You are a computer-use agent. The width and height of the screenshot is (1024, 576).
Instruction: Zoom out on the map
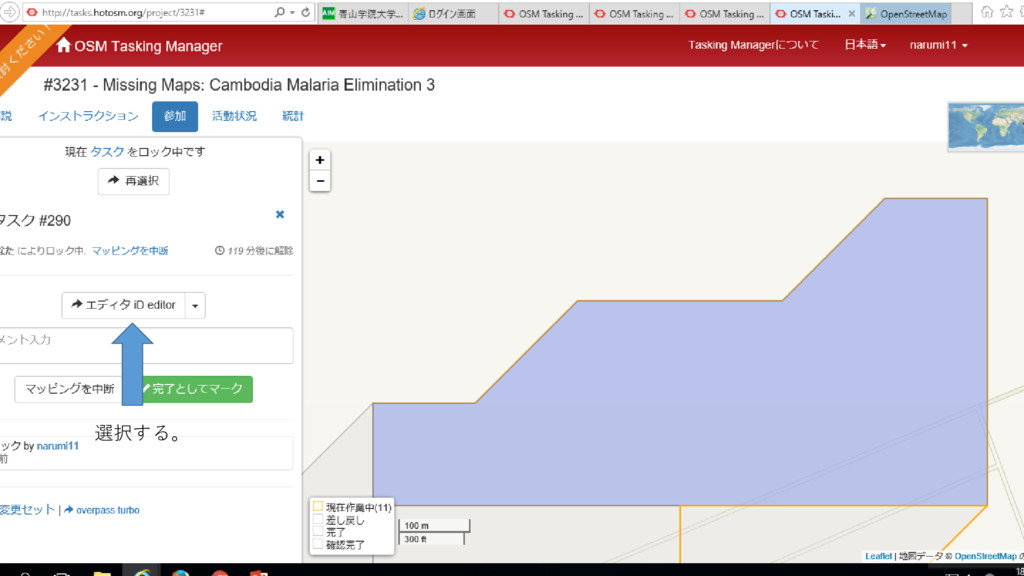point(320,181)
